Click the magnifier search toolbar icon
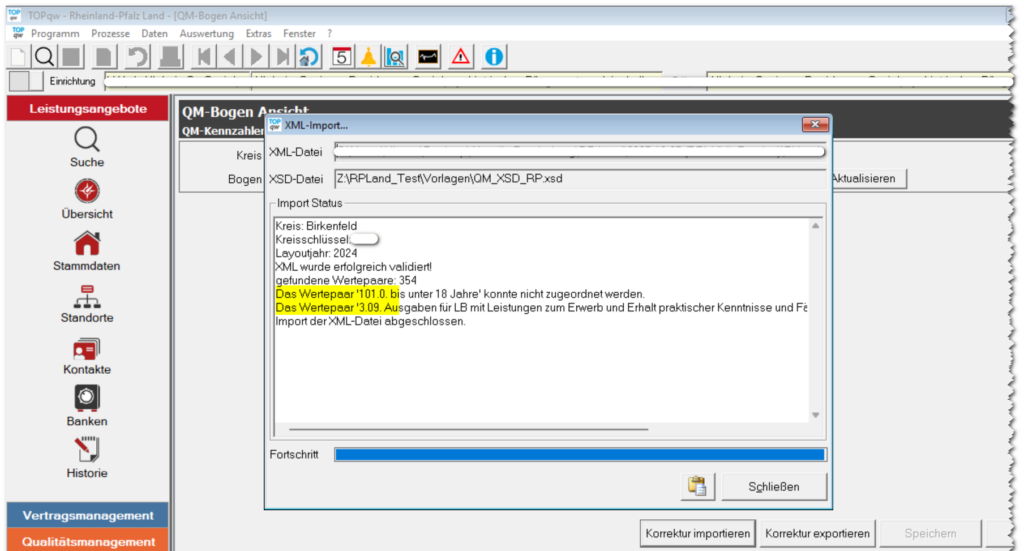The image size is (1024, 551). [45, 57]
